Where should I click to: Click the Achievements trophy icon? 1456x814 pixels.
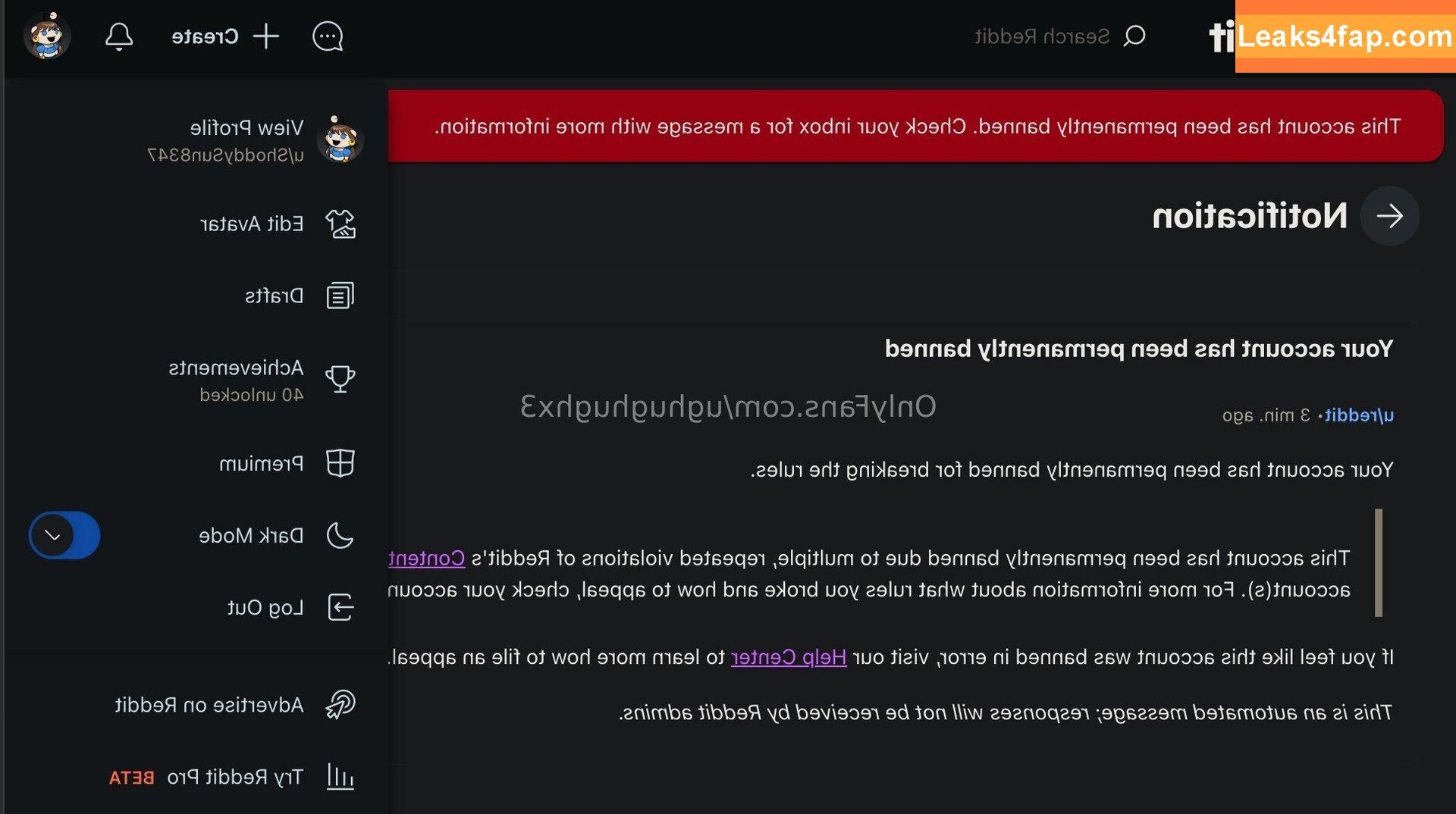pos(340,378)
